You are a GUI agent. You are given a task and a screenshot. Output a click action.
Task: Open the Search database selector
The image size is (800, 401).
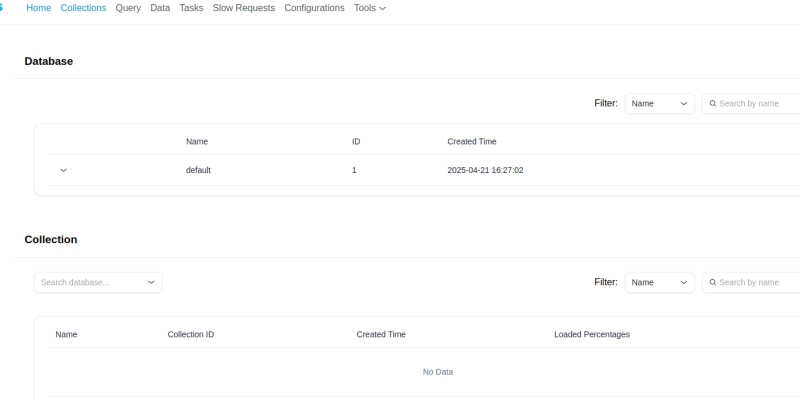point(98,283)
